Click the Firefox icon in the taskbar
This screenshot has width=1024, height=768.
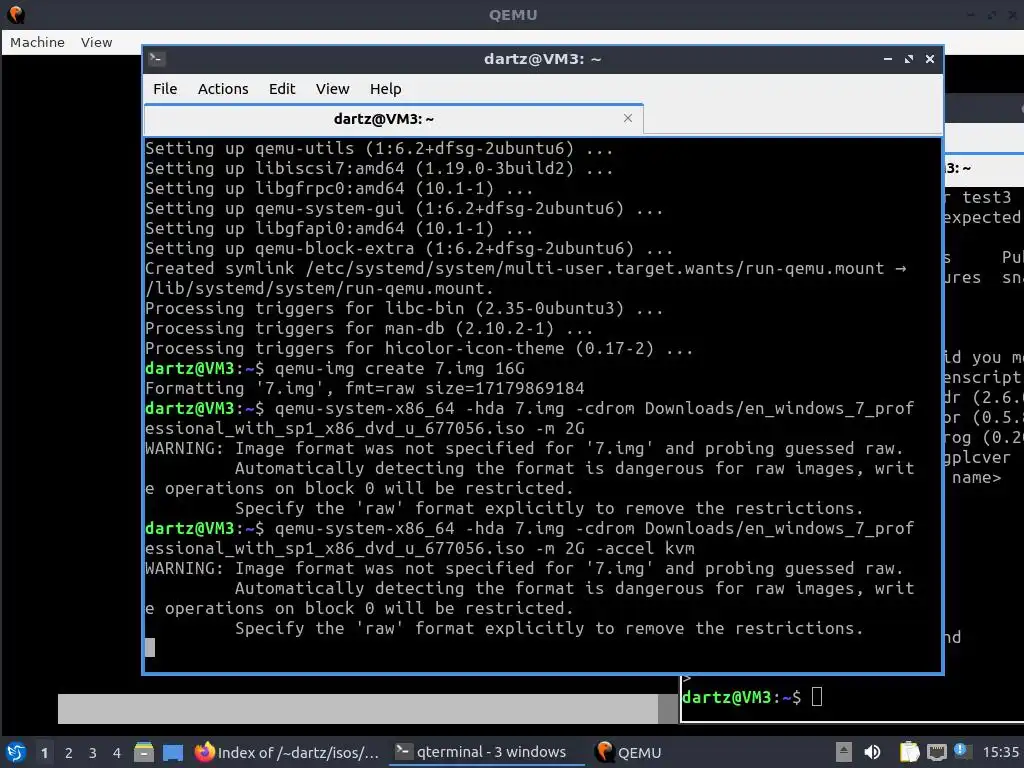point(204,752)
